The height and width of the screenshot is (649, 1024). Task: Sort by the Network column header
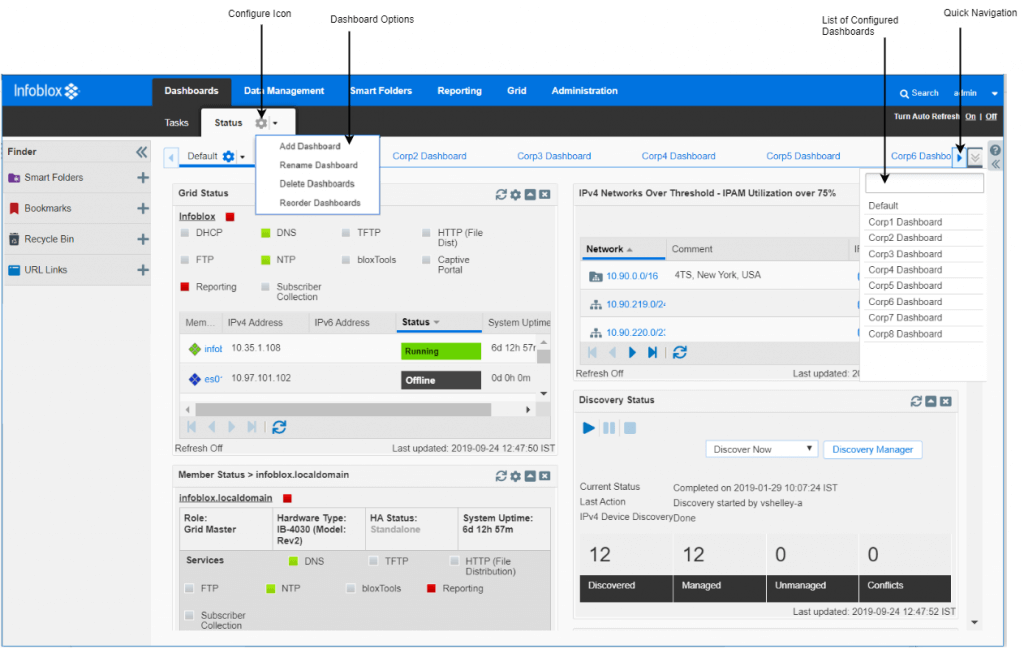tap(623, 249)
